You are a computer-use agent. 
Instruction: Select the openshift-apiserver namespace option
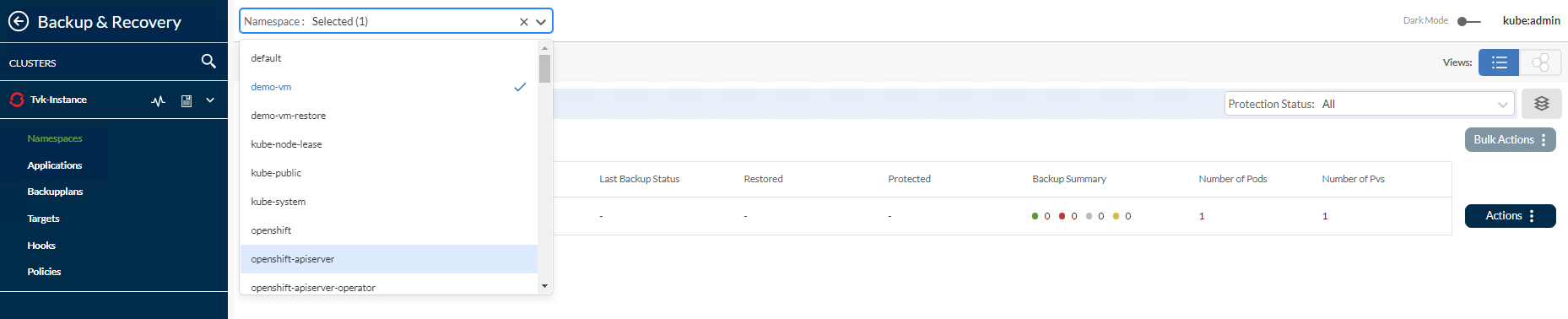pyautogui.click(x=388, y=259)
